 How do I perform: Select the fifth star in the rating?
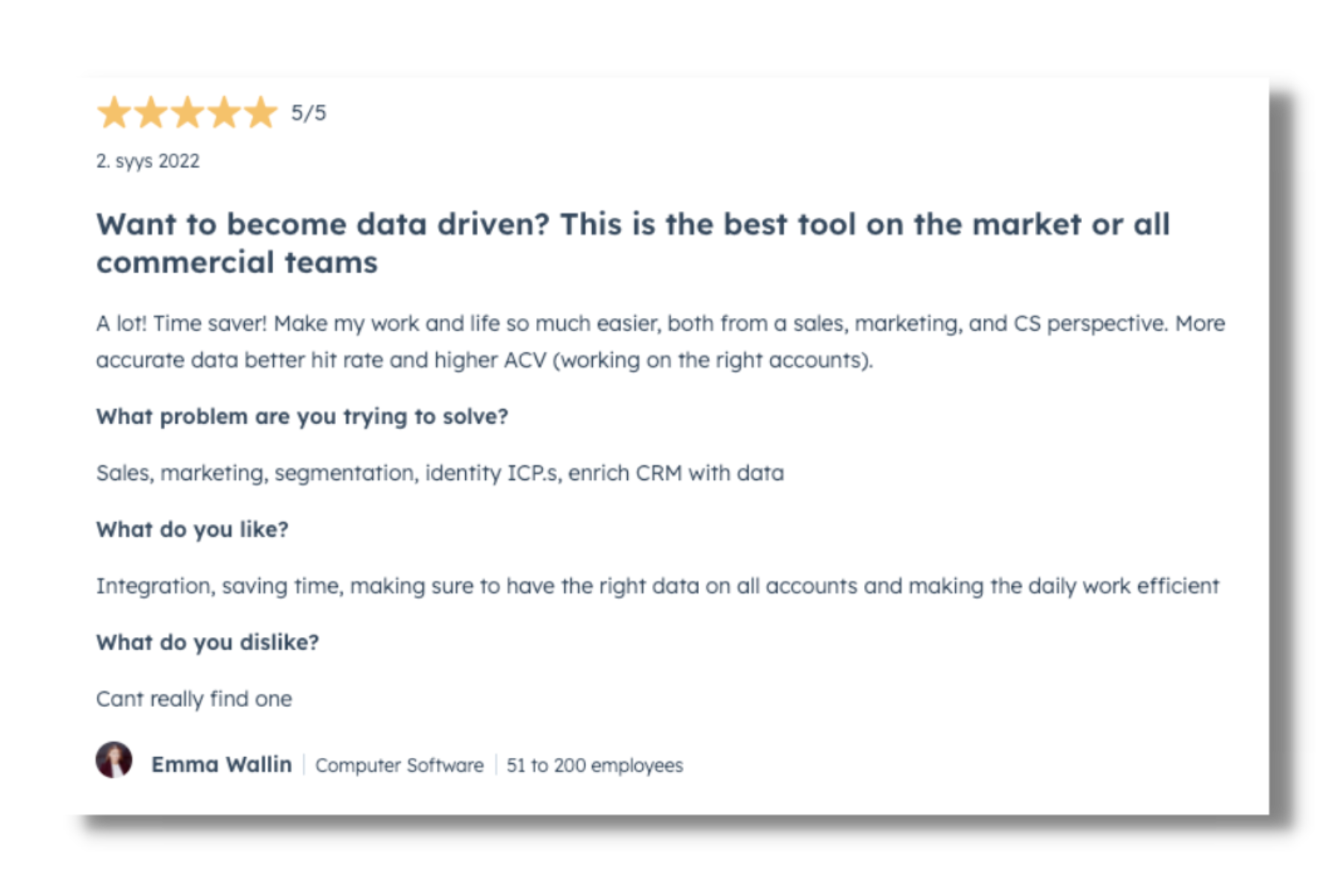tap(261, 113)
